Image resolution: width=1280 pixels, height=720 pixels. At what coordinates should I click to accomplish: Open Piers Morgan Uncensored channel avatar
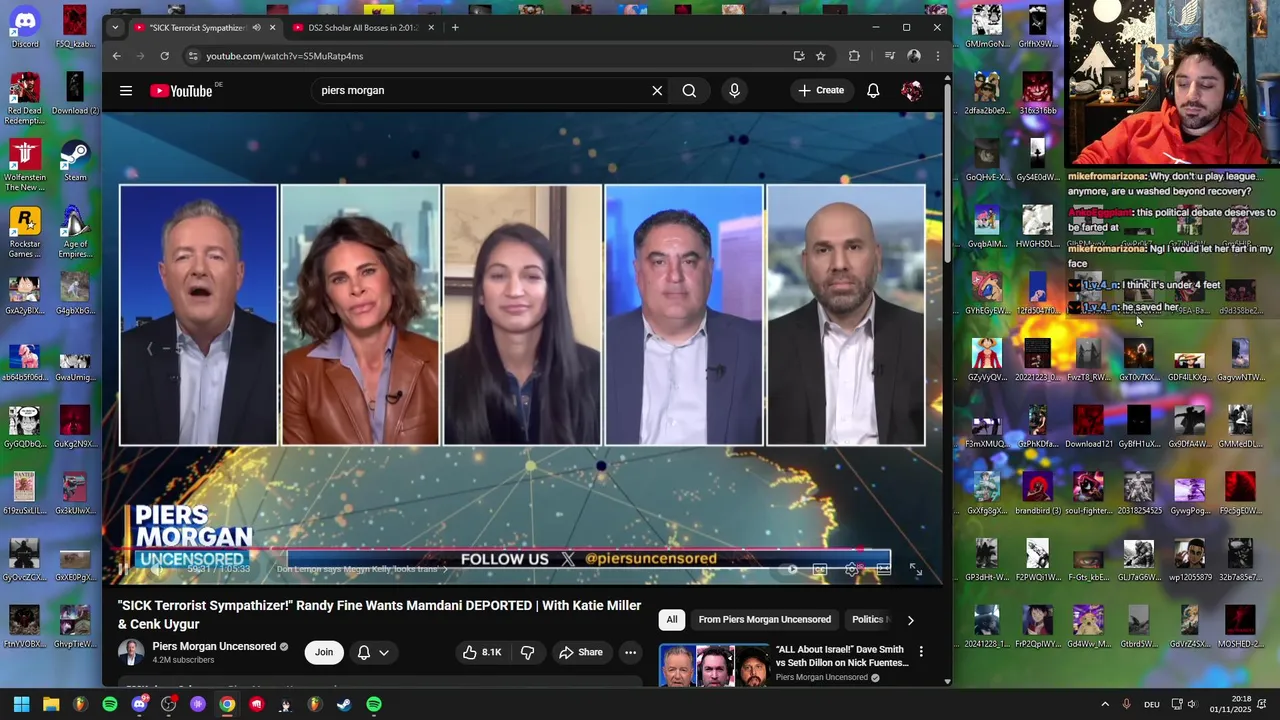pyautogui.click(x=131, y=652)
